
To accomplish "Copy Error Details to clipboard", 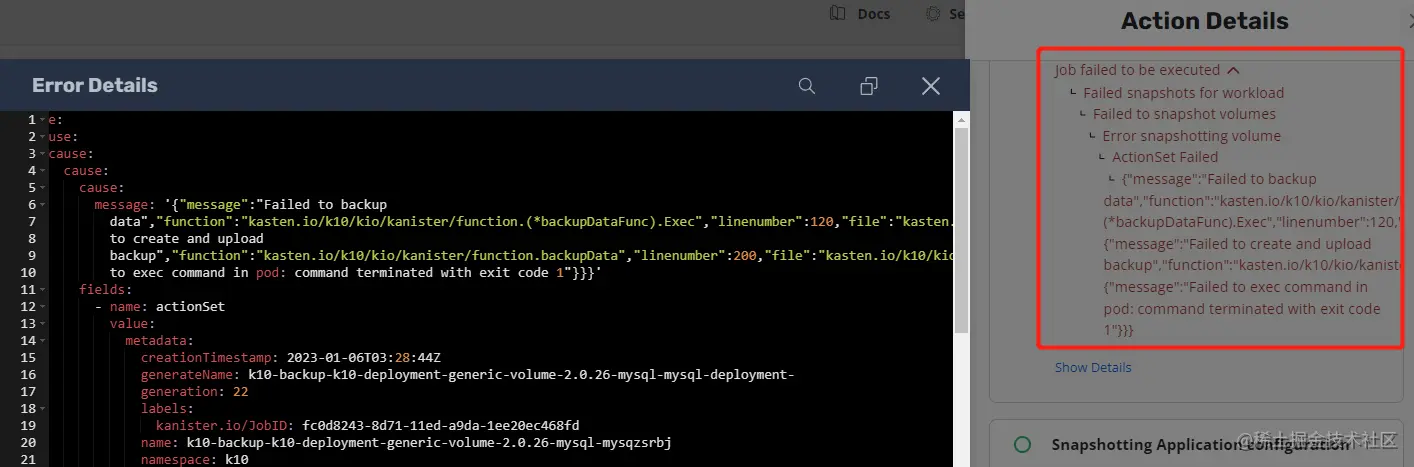I will point(869,86).
